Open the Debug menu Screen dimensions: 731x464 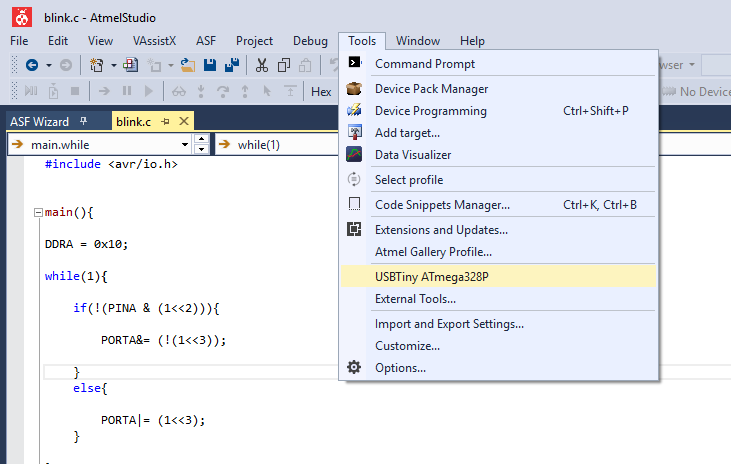click(x=310, y=41)
